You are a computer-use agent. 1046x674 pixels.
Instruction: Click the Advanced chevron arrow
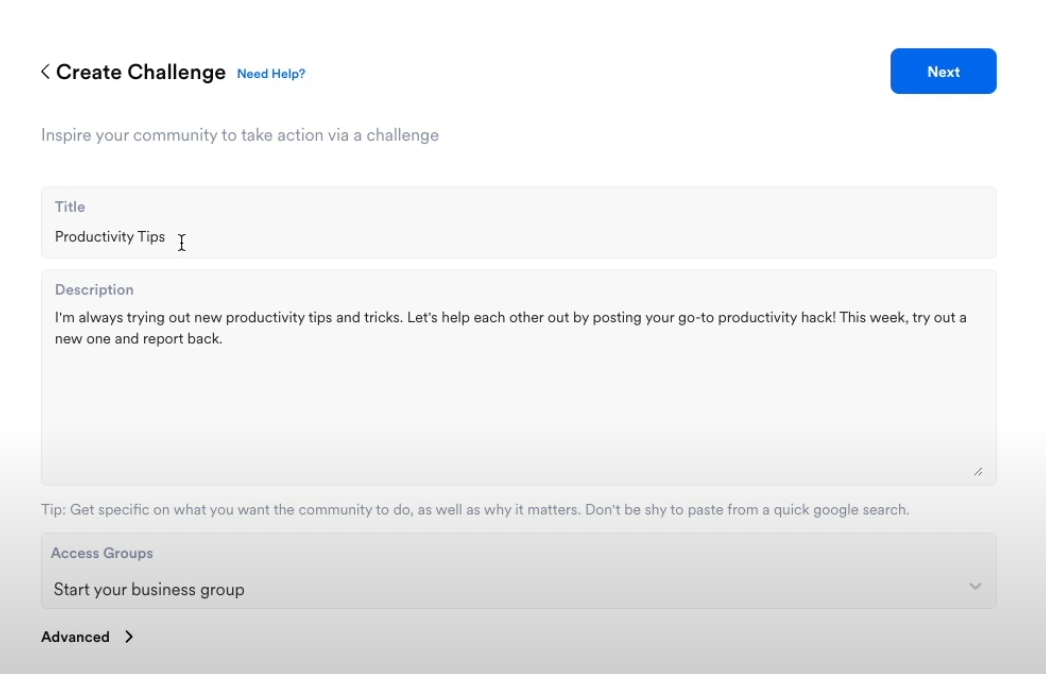click(129, 637)
